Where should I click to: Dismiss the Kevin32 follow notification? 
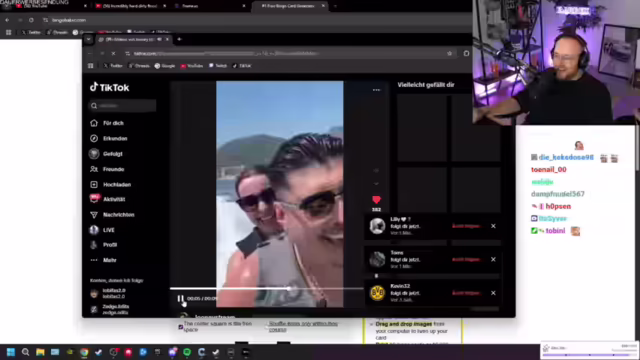493,293
